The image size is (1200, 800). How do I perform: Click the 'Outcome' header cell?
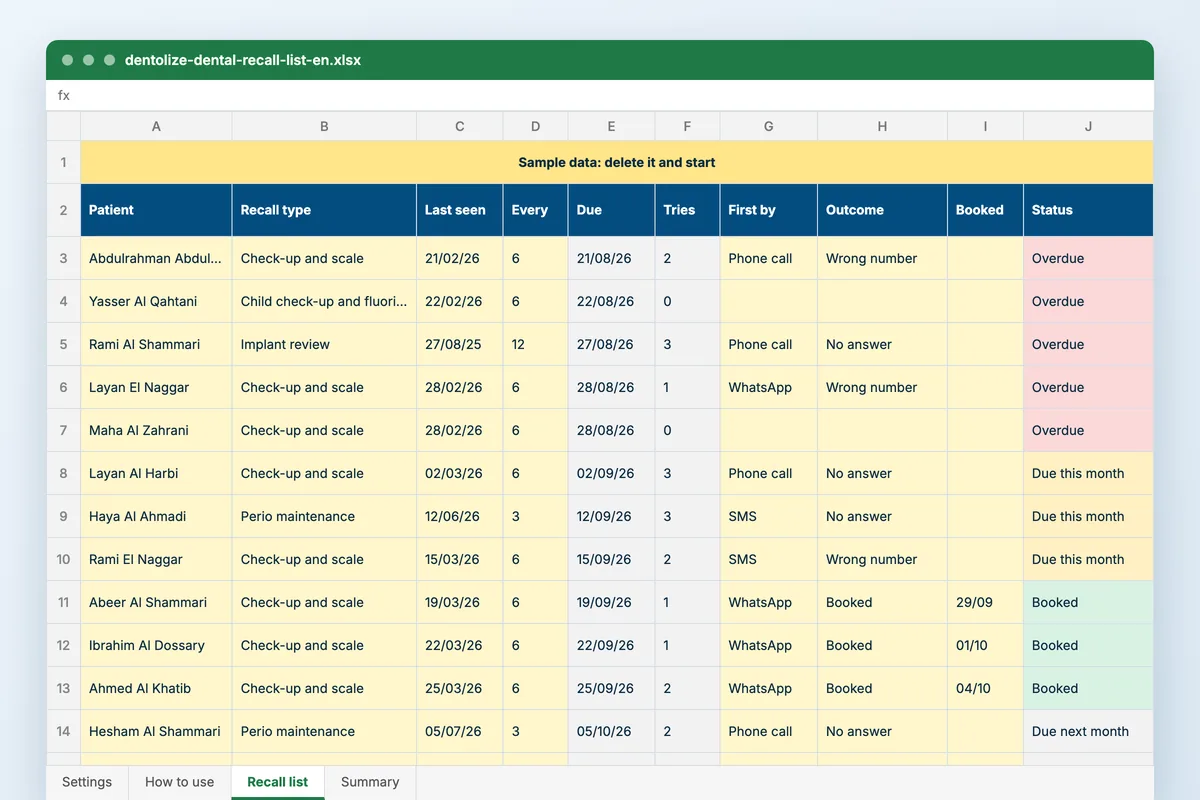(882, 210)
